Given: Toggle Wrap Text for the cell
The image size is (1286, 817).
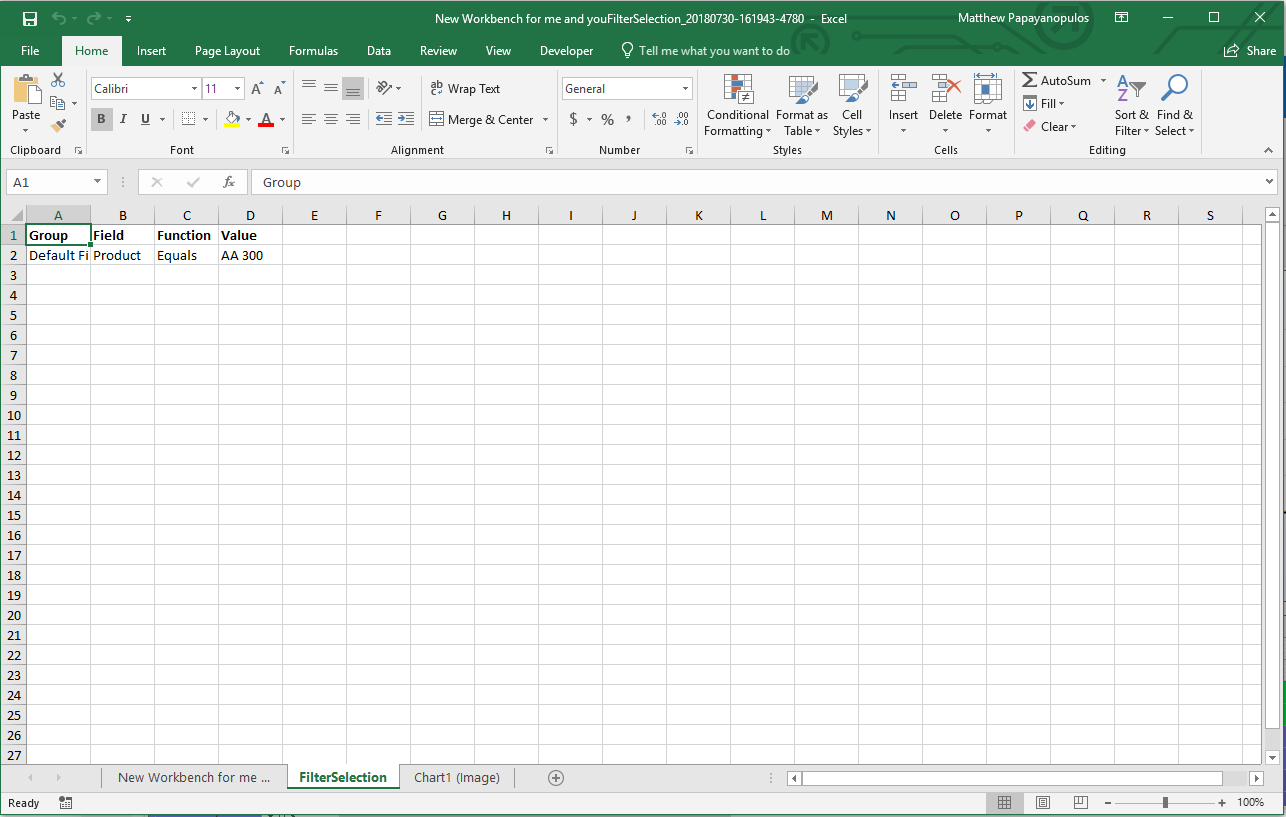Looking at the screenshot, I should click(x=465, y=88).
